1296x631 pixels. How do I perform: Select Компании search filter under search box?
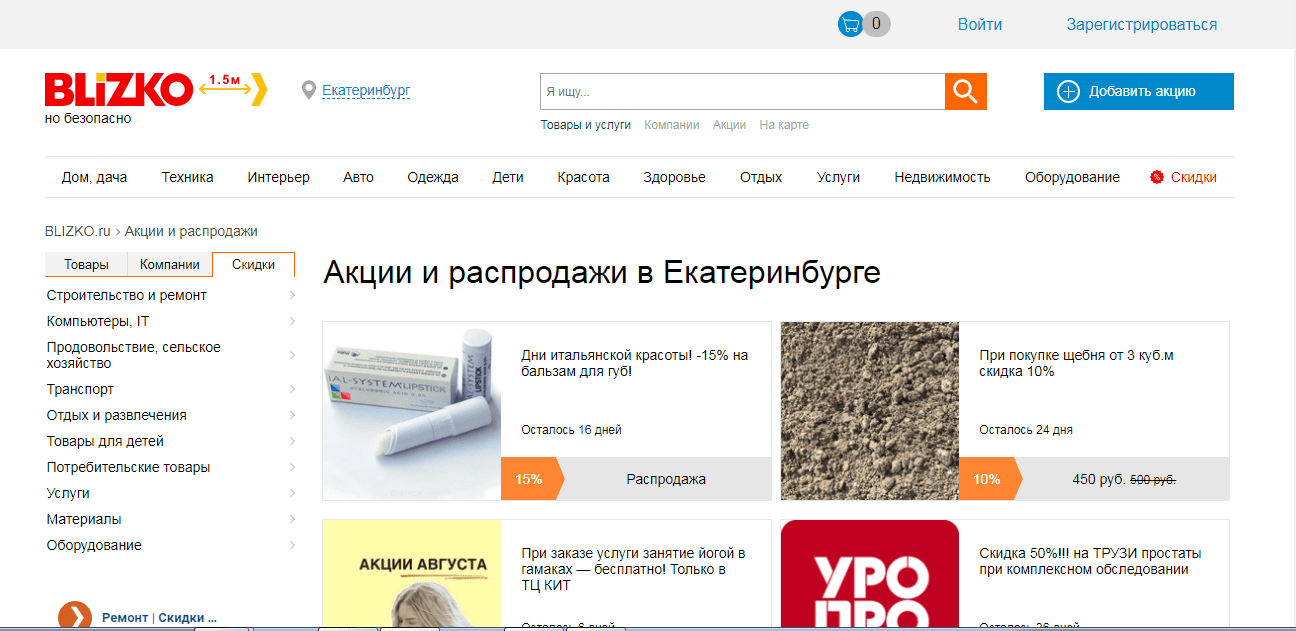[x=672, y=125]
